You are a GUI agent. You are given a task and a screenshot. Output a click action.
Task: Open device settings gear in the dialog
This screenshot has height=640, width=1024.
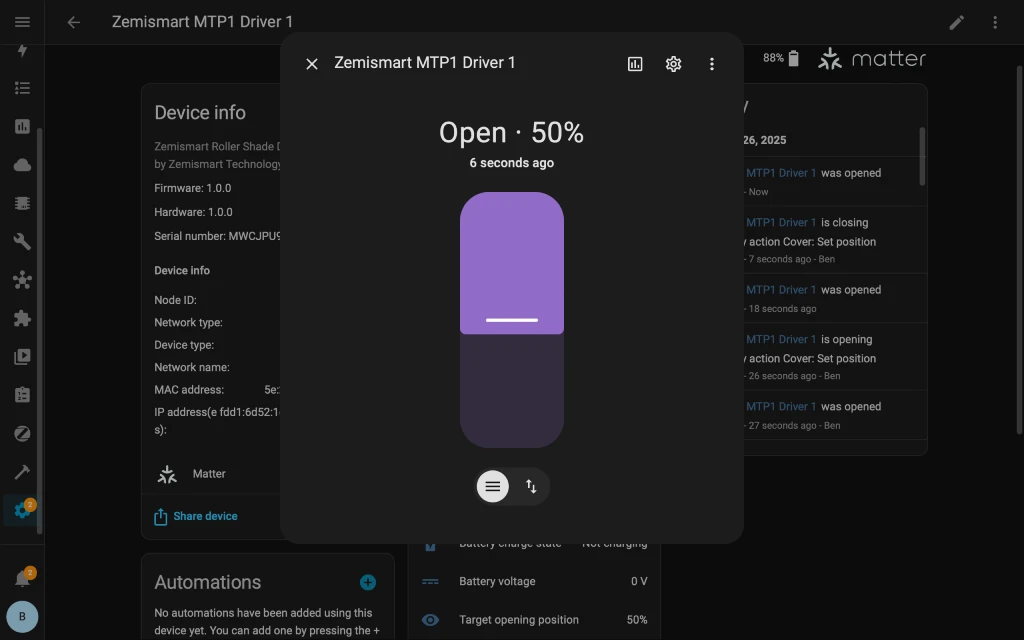pyautogui.click(x=673, y=63)
